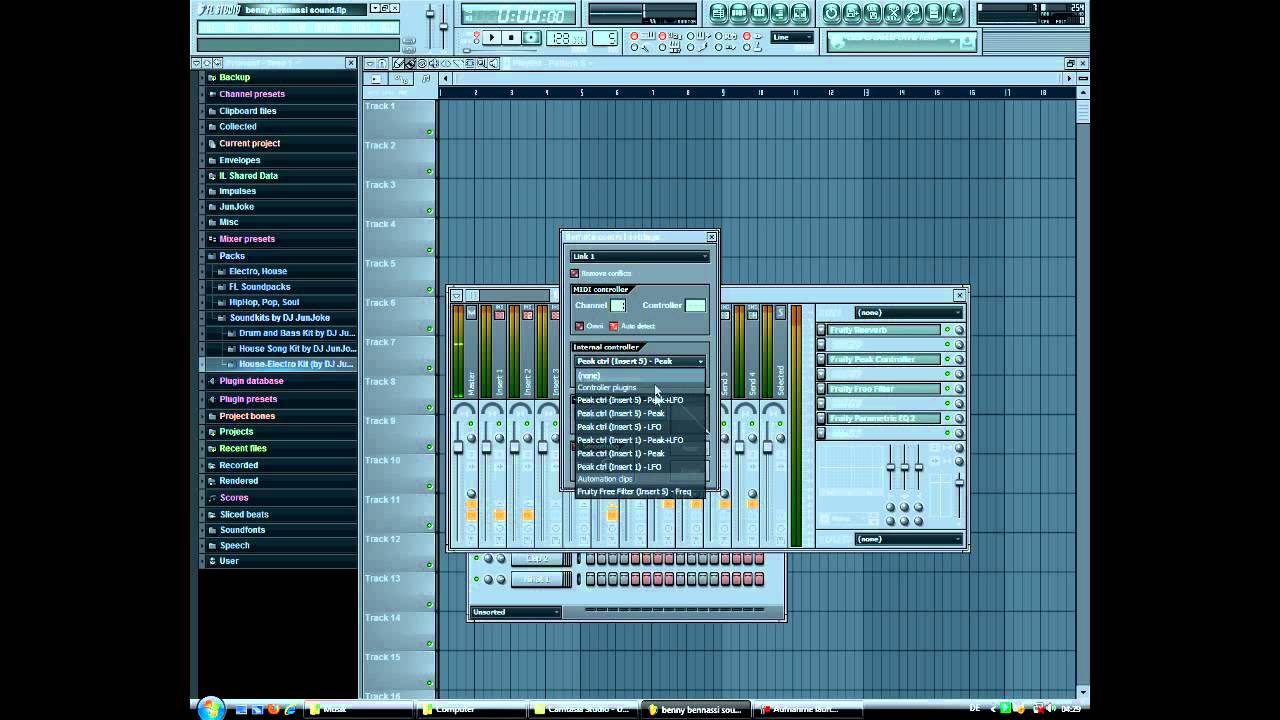This screenshot has width=1280, height=720.
Task: Toggle Track 1 mute light
Action: pyautogui.click(x=430, y=132)
